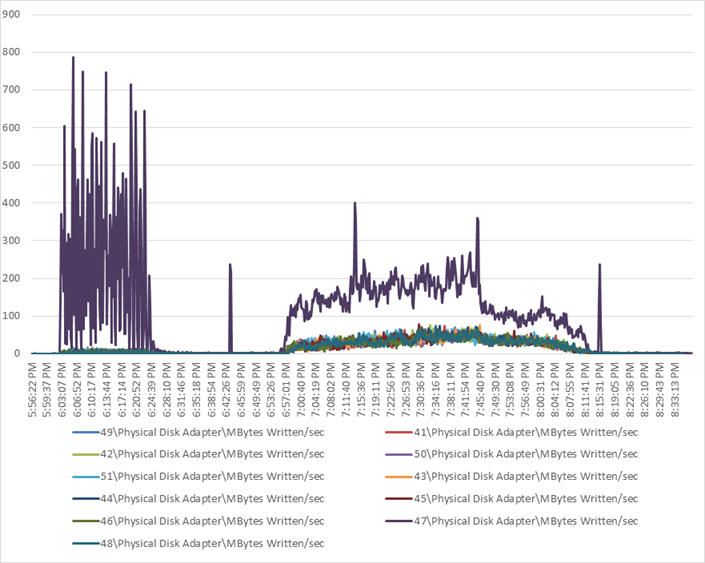Click the blue line swatch for adapter 49
The width and height of the screenshot is (705, 563).
[x=85, y=433]
